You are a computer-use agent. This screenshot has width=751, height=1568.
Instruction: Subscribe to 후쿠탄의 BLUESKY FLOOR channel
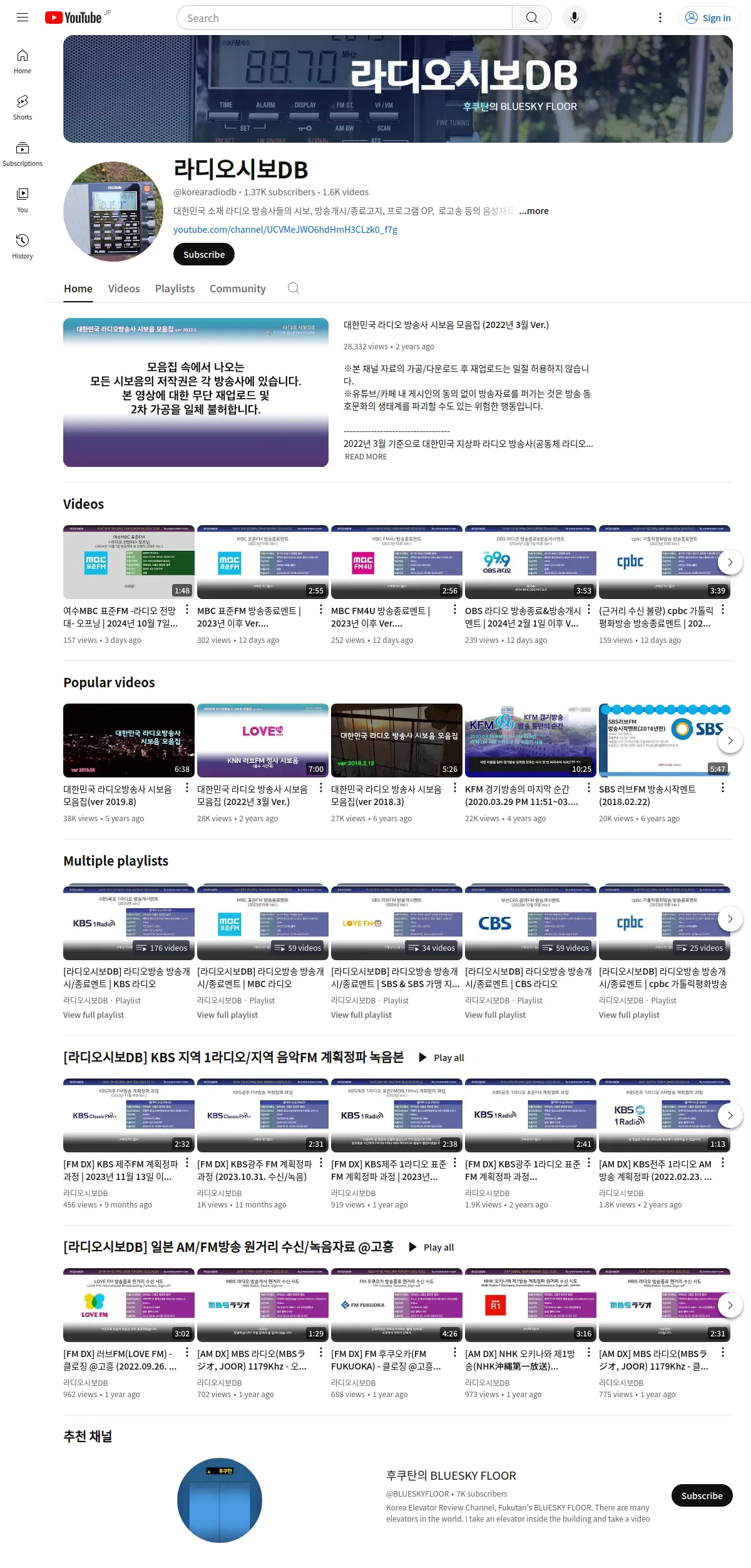pos(702,1495)
